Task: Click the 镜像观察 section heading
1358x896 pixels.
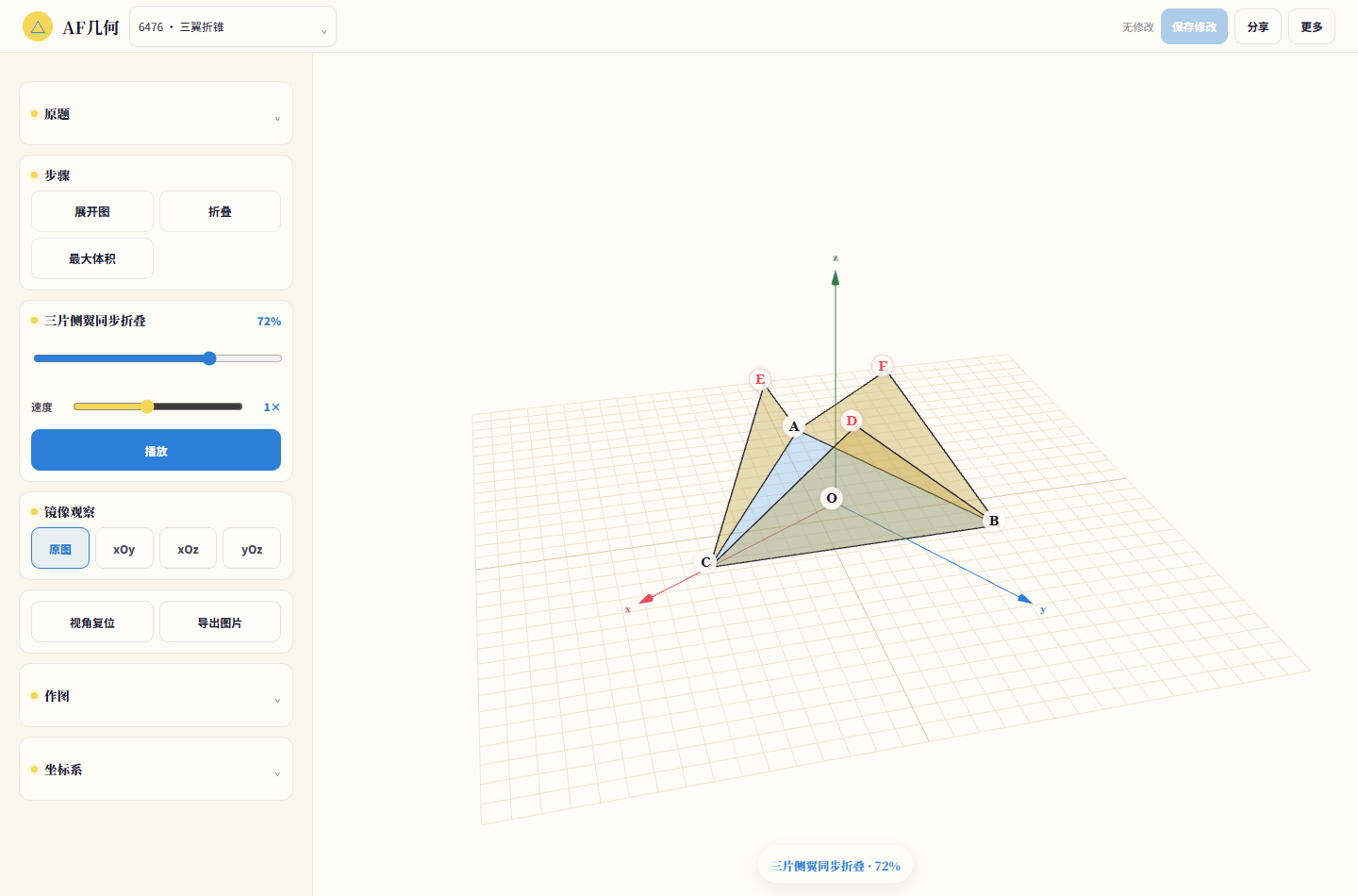Action: 70,512
